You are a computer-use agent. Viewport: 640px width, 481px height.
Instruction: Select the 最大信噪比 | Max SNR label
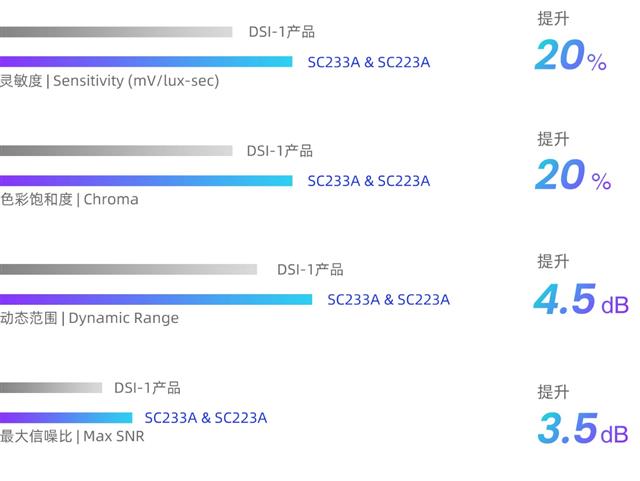click(x=72, y=436)
